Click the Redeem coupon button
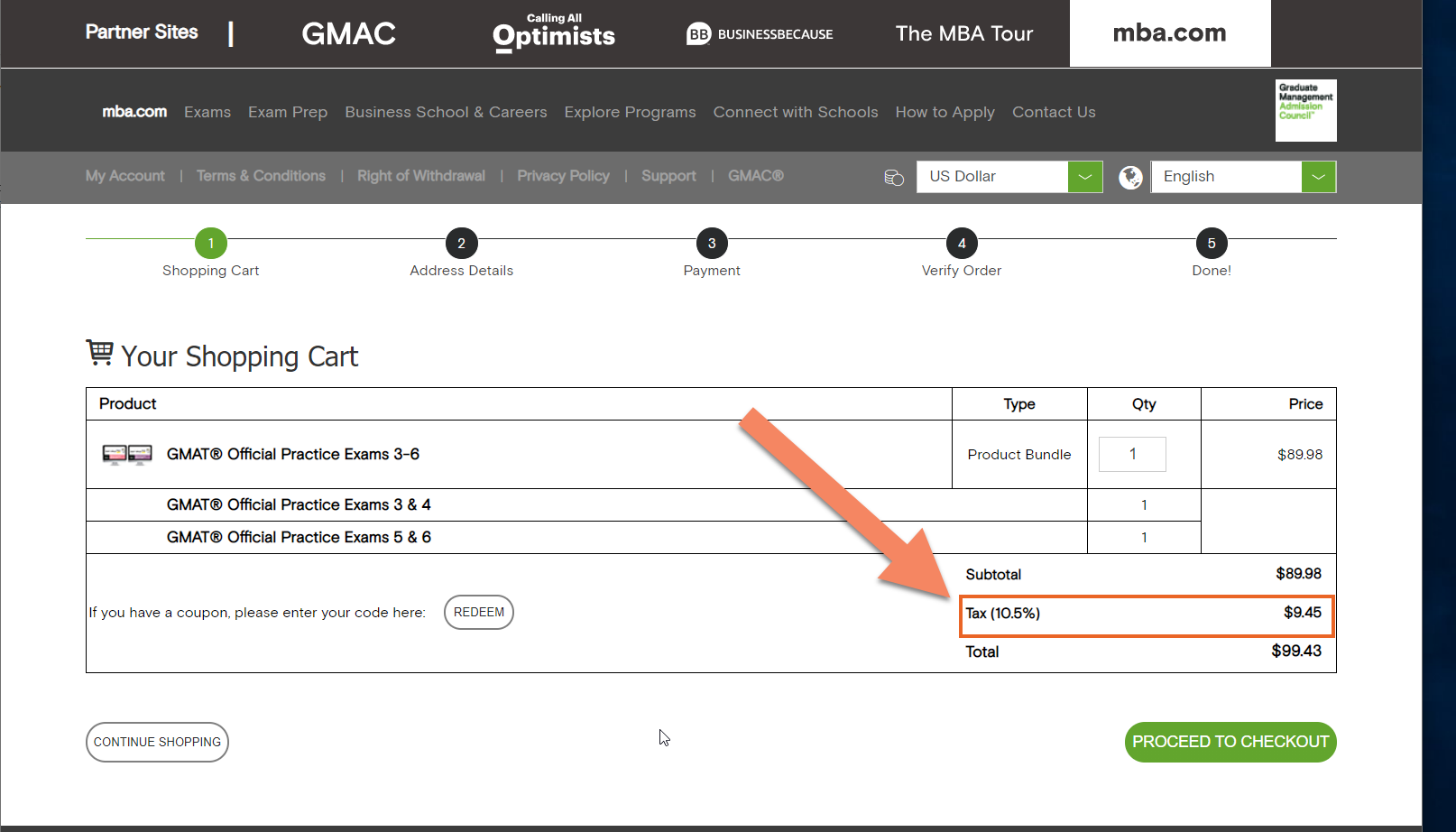The height and width of the screenshot is (832, 1456). tap(479, 612)
